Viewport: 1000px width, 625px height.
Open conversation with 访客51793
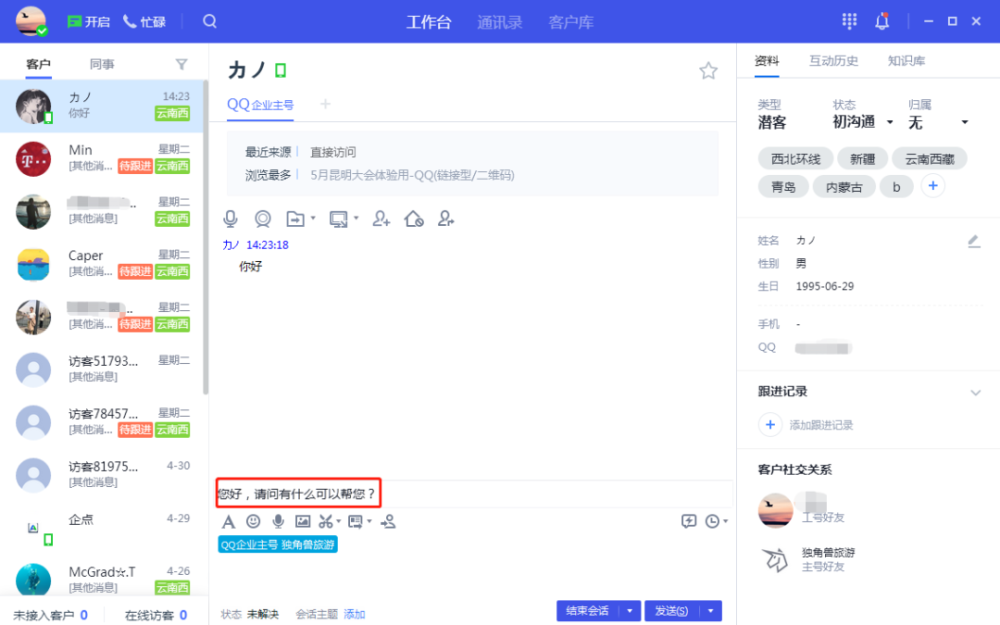pos(102,369)
